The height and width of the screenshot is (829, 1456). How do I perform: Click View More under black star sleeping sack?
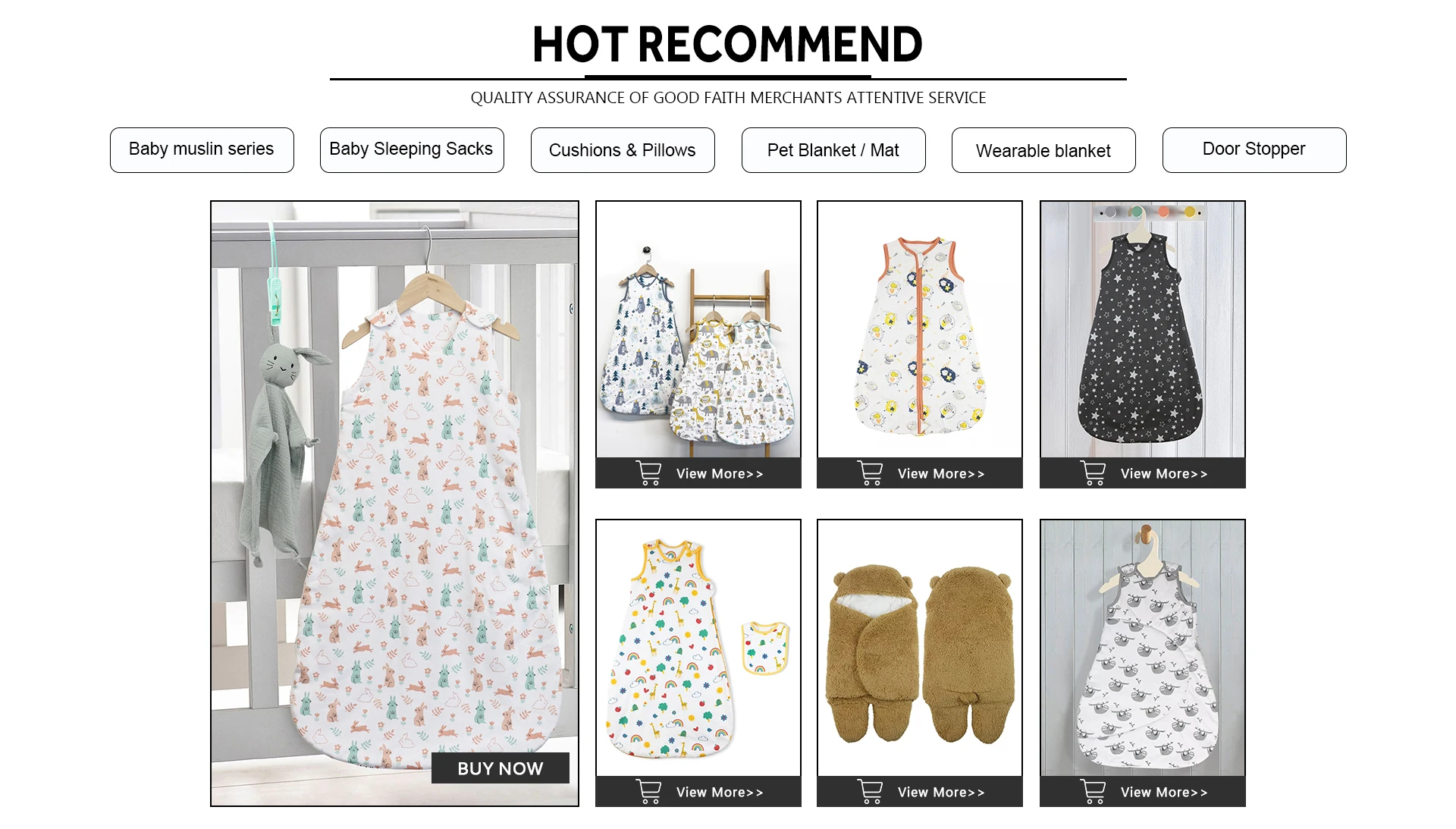1164,473
